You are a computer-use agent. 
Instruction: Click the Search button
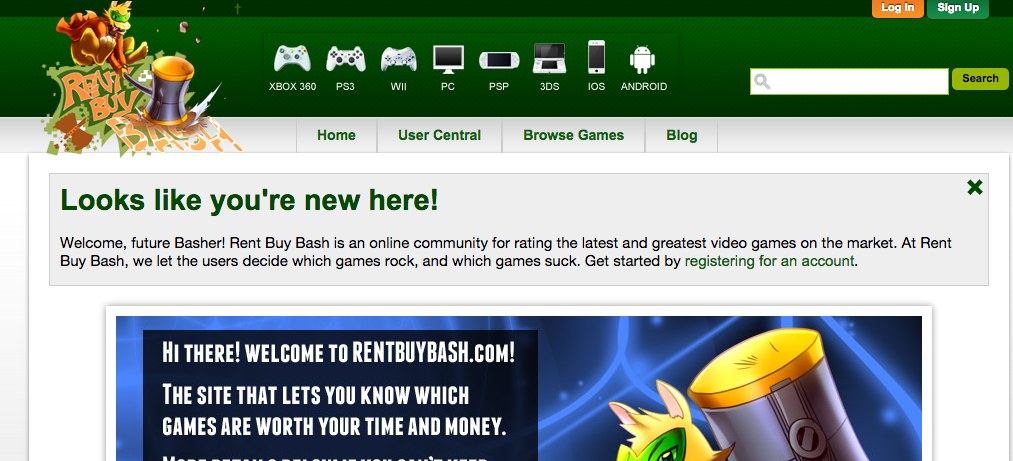pyautogui.click(x=980, y=79)
